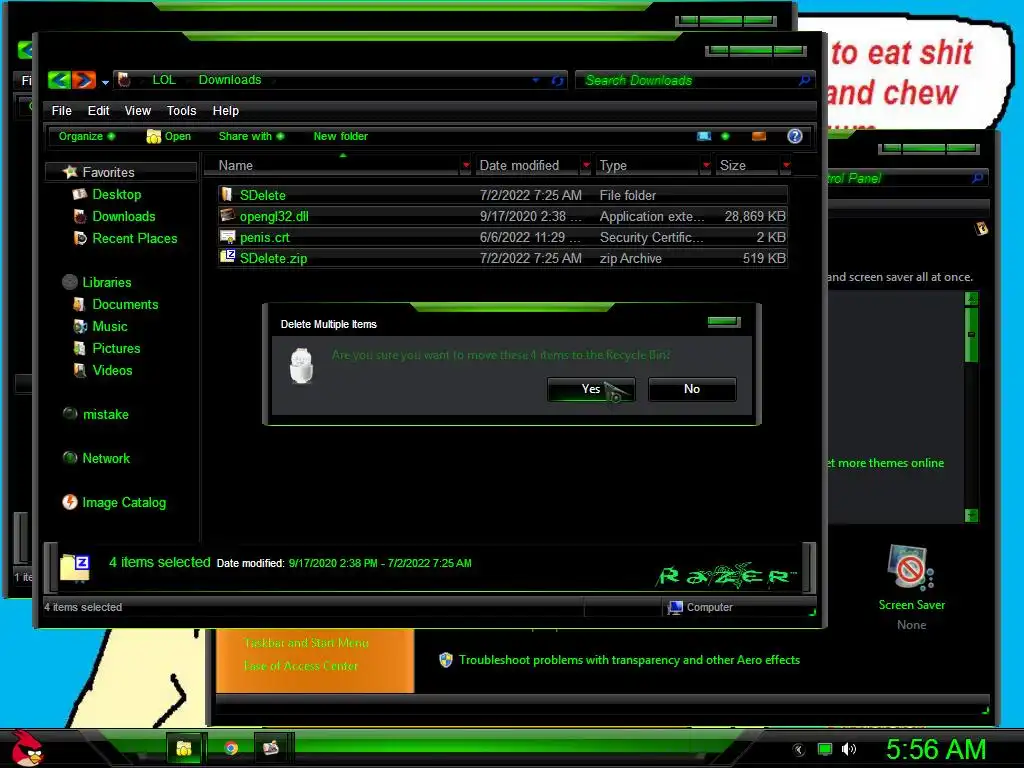
Task: Open Documents library
Action: pos(125,304)
